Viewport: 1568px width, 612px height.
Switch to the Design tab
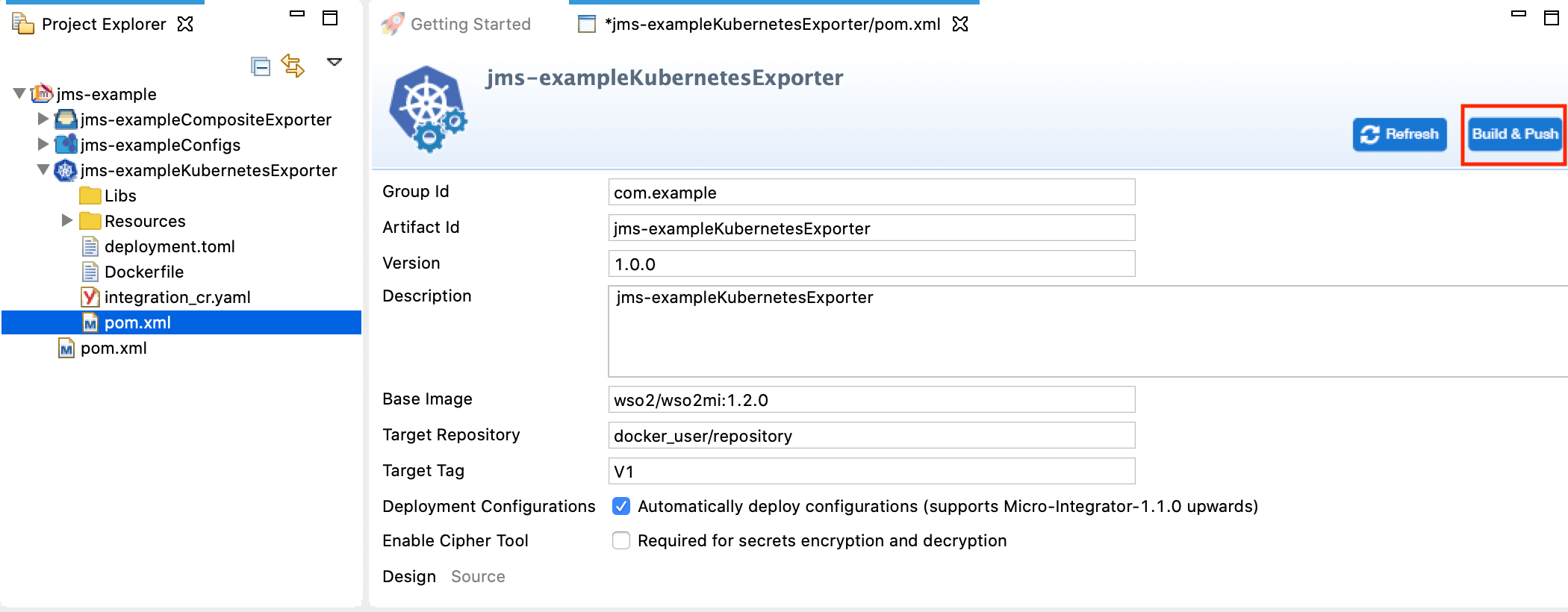pyautogui.click(x=409, y=576)
